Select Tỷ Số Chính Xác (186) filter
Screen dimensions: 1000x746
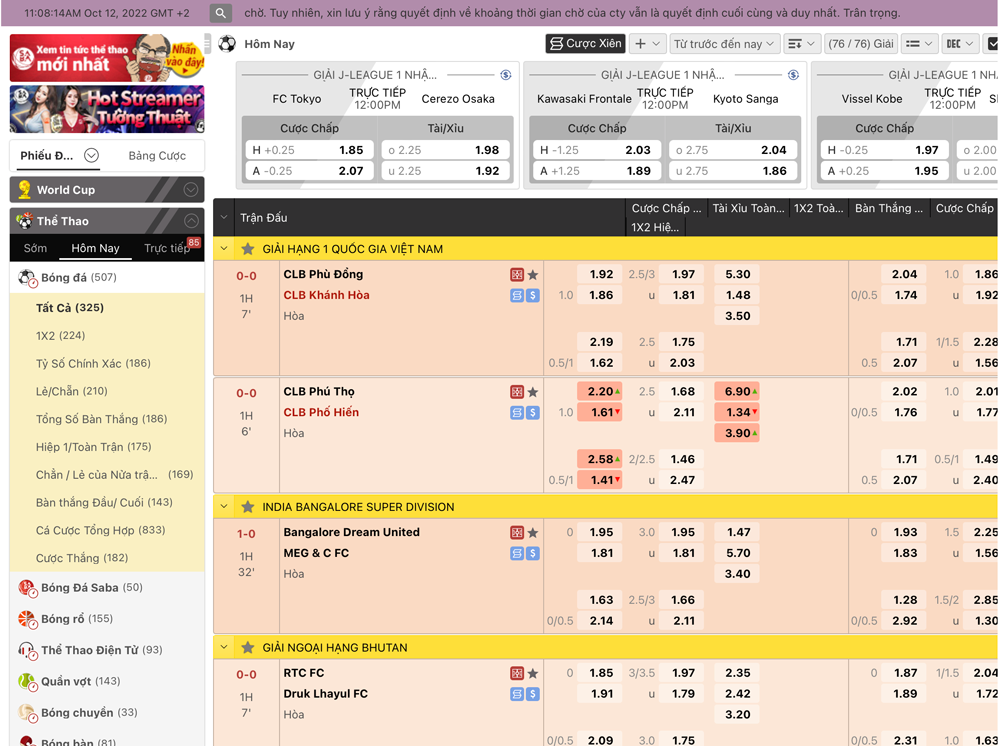click(x=93, y=364)
